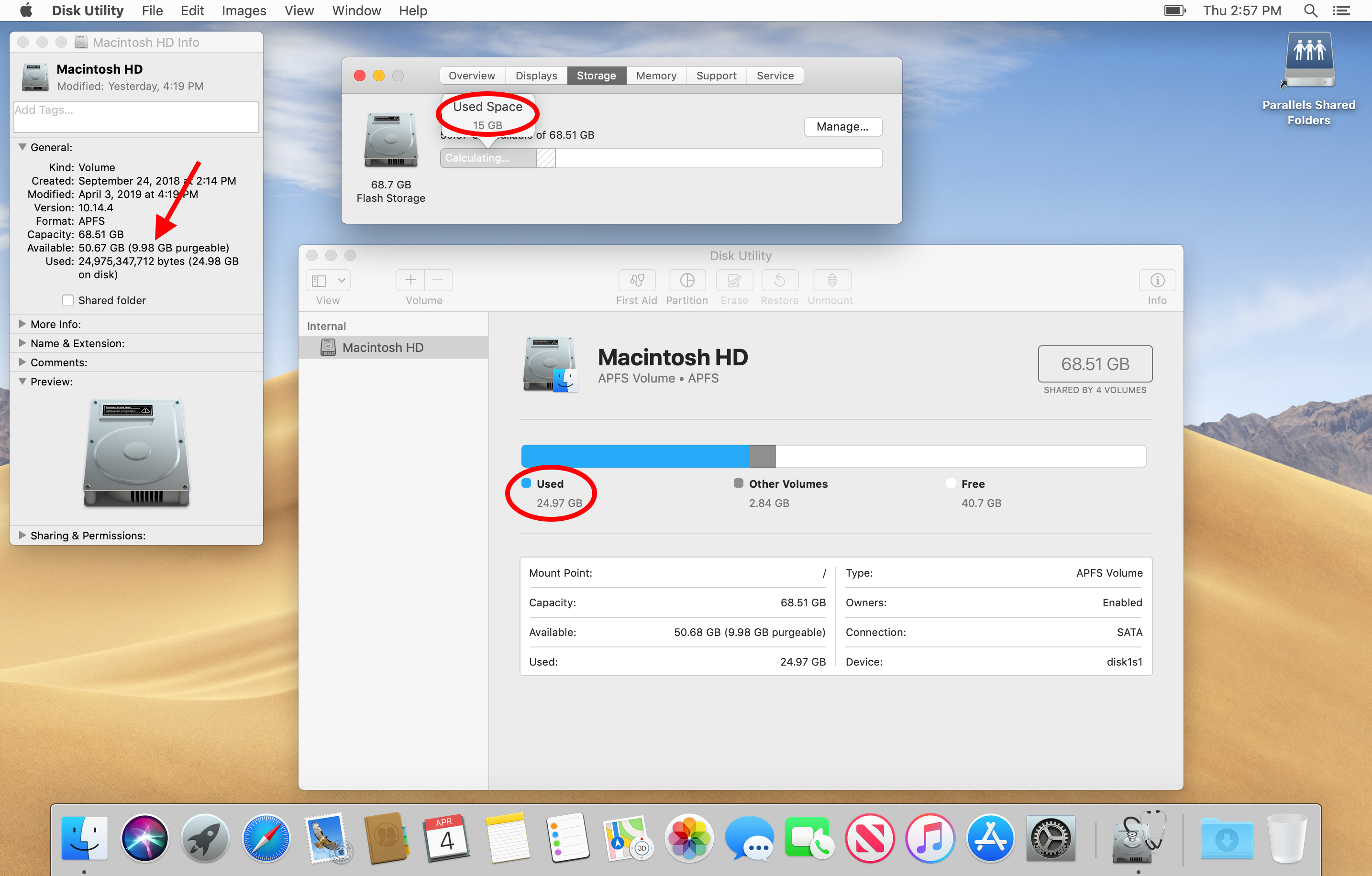Collapse the Preview section
Image resolution: width=1372 pixels, height=876 pixels.
coord(22,382)
